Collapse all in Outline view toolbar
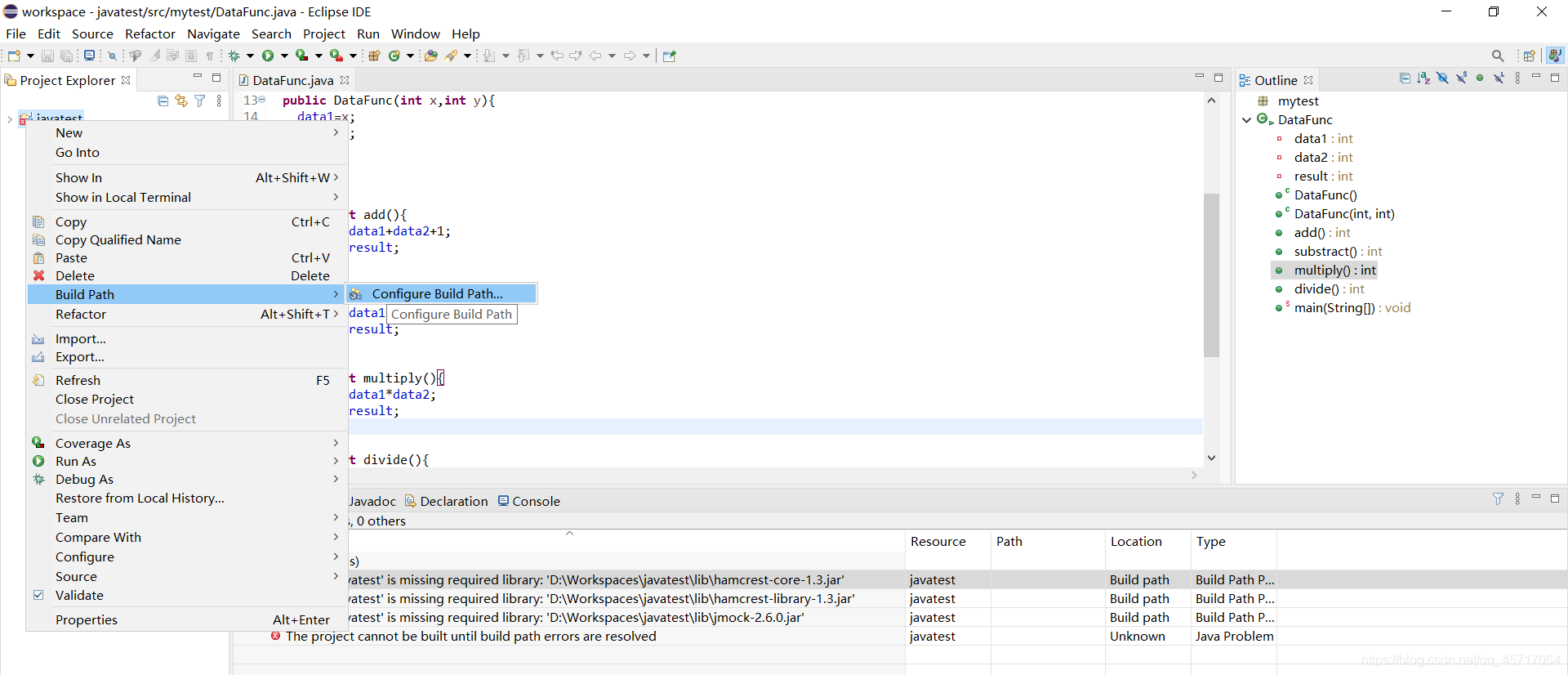Image resolution: width=1568 pixels, height=675 pixels. point(1405,78)
